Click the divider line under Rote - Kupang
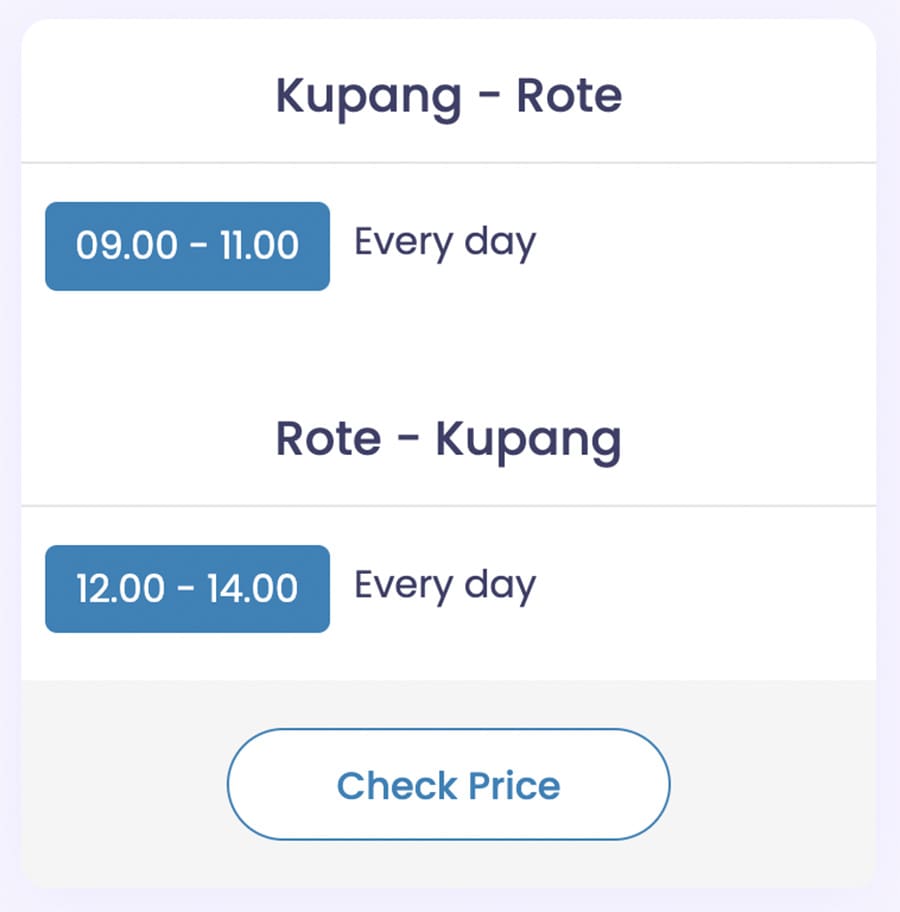 point(449,506)
